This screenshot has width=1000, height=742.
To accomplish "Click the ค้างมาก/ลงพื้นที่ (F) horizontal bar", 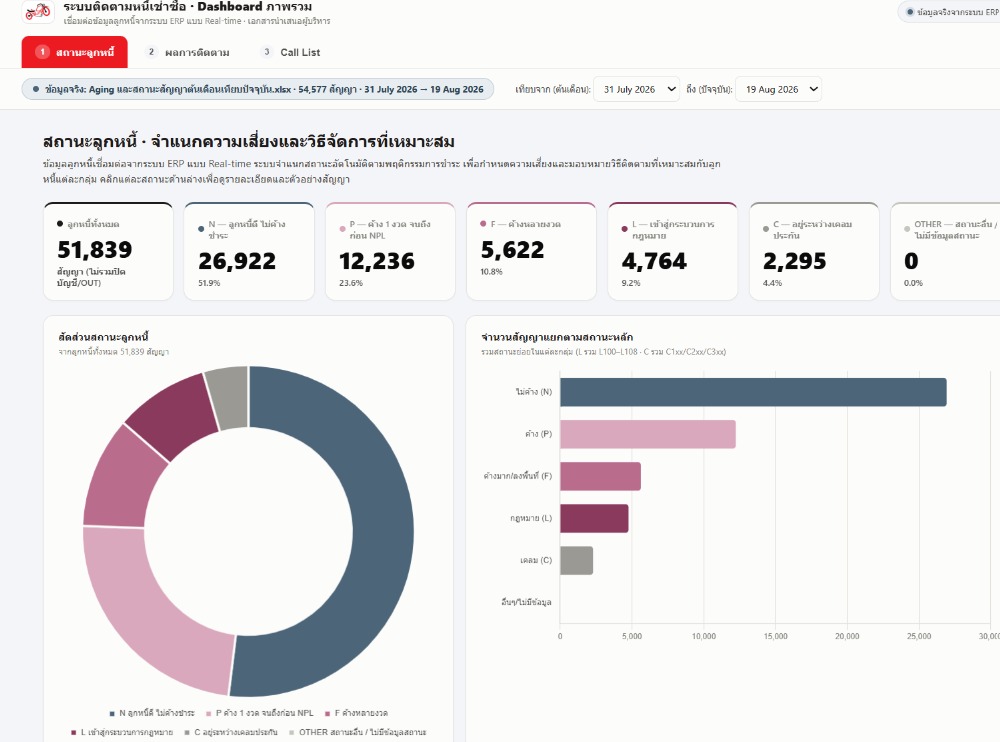I will click(x=600, y=476).
